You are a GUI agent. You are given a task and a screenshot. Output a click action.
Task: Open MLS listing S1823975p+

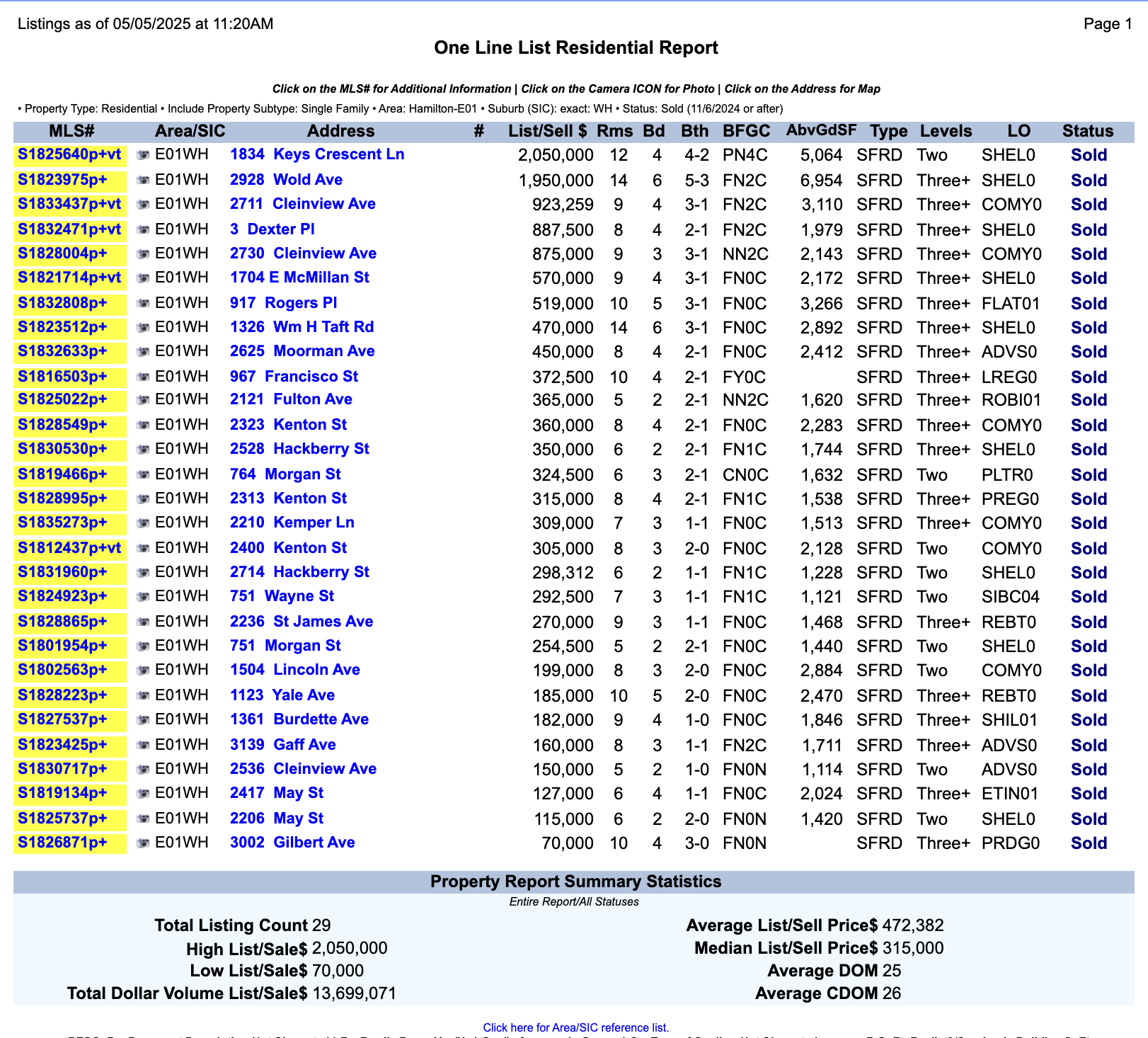[x=62, y=180]
